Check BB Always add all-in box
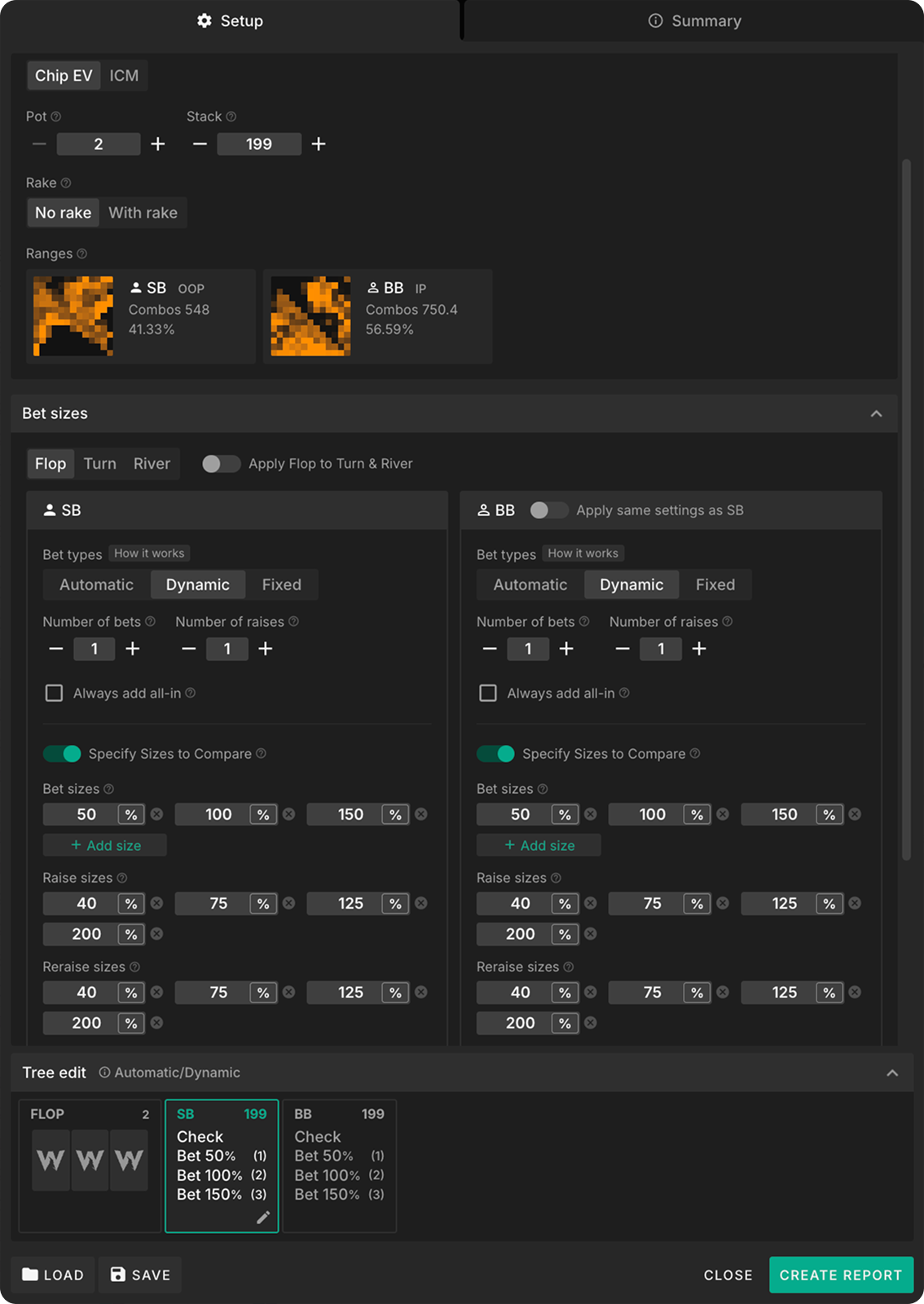The height and width of the screenshot is (1304, 924). click(488, 693)
